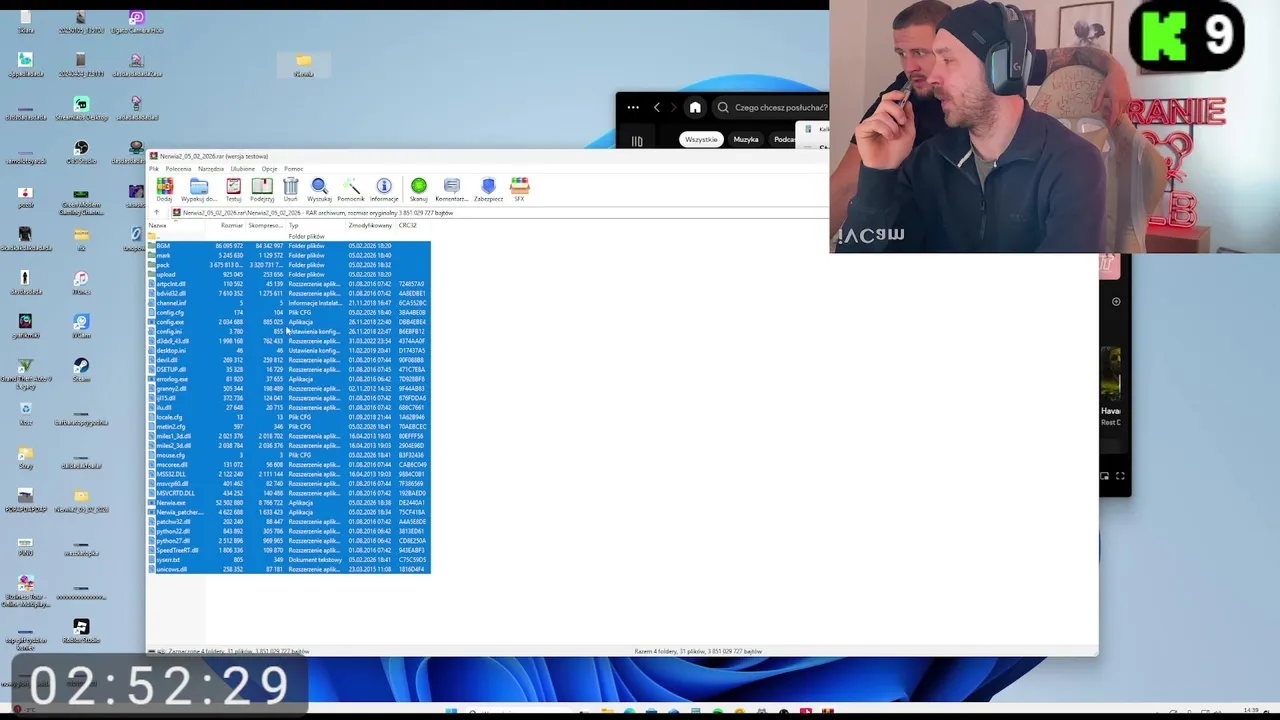
Task: Select the mark folder row
Action: point(289,256)
